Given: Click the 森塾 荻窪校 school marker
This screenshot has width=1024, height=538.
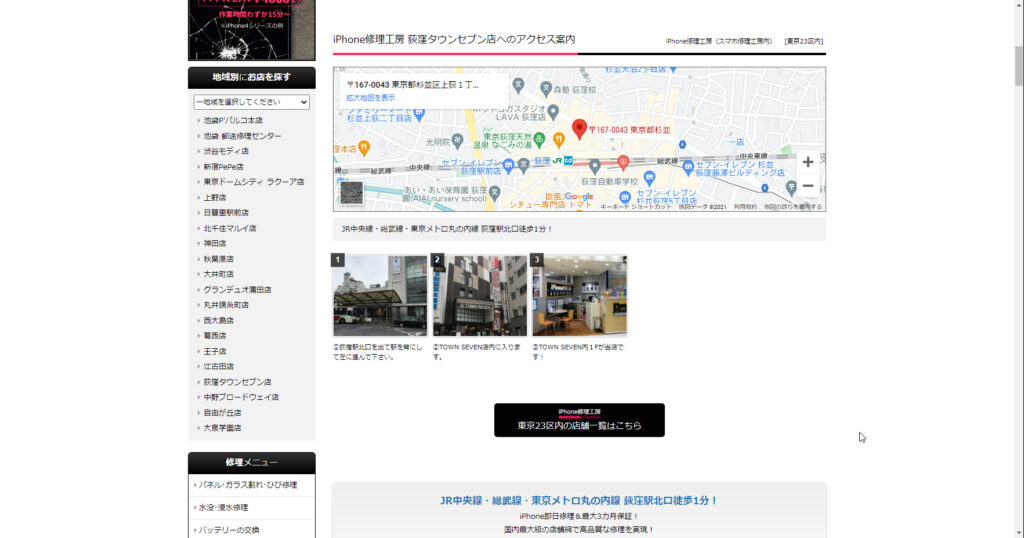Looking at the screenshot, I should [x=546, y=88].
